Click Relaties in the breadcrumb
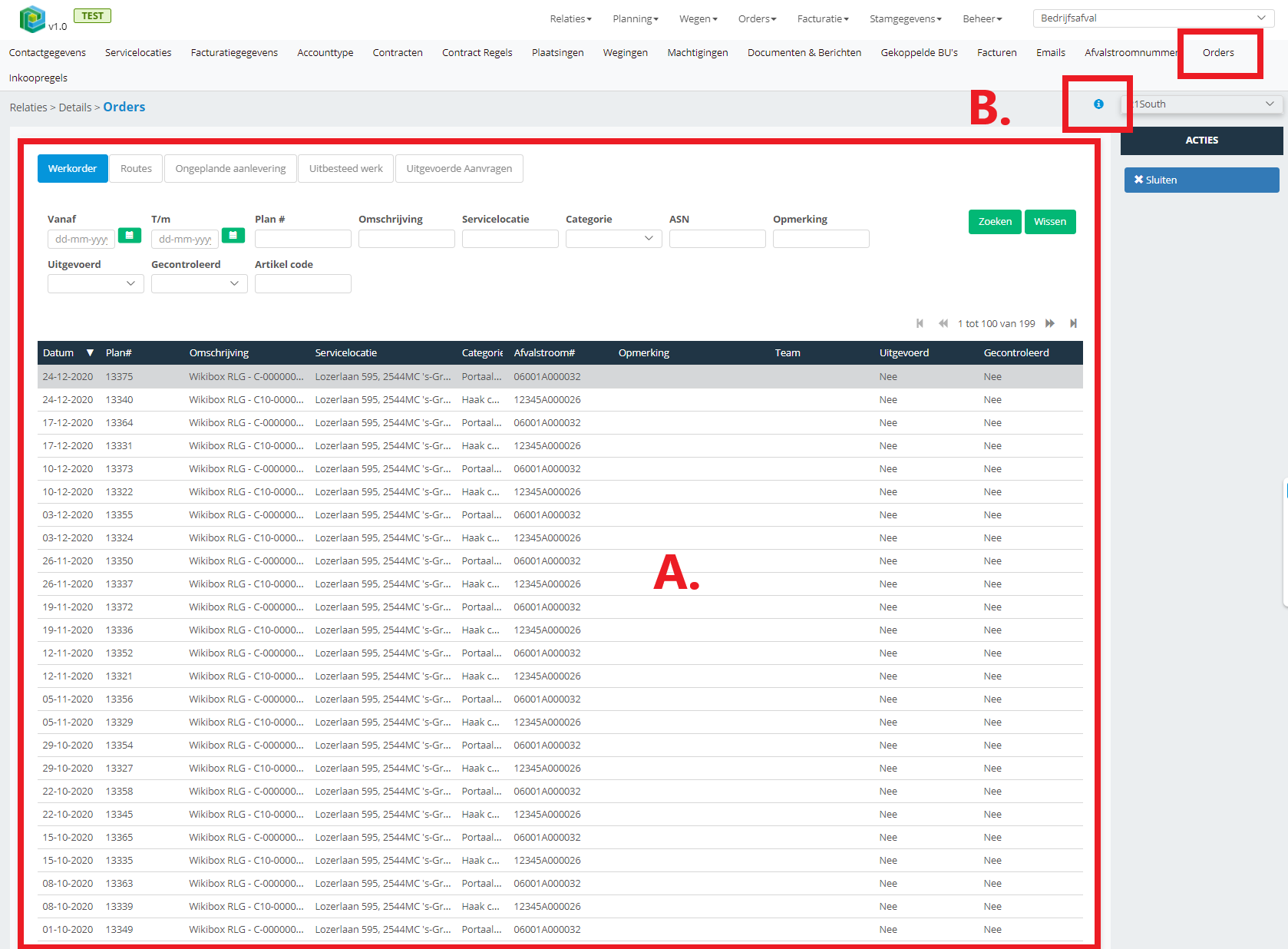1288x949 pixels. (x=28, y=107)
